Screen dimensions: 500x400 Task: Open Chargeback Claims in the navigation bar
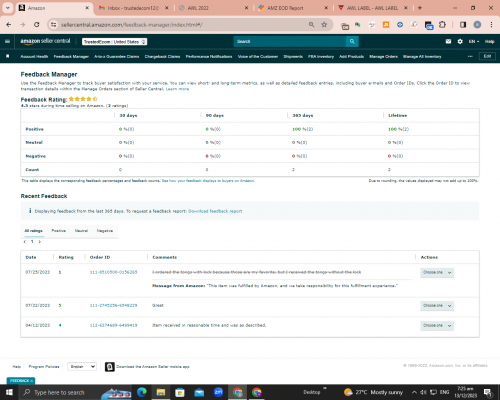click(x=162, y=57)
